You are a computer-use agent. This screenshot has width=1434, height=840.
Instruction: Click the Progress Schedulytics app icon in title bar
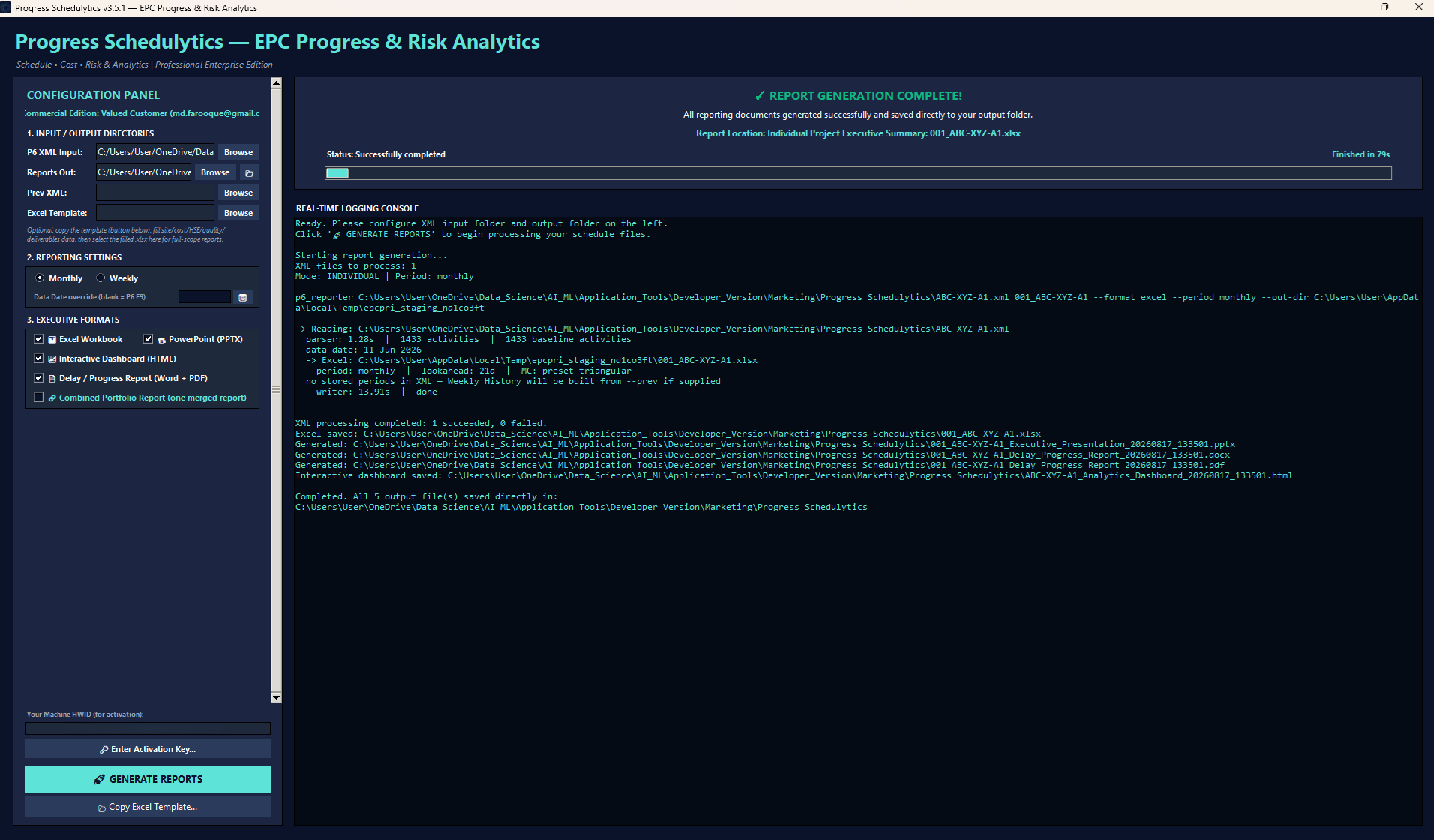point(6,7)
